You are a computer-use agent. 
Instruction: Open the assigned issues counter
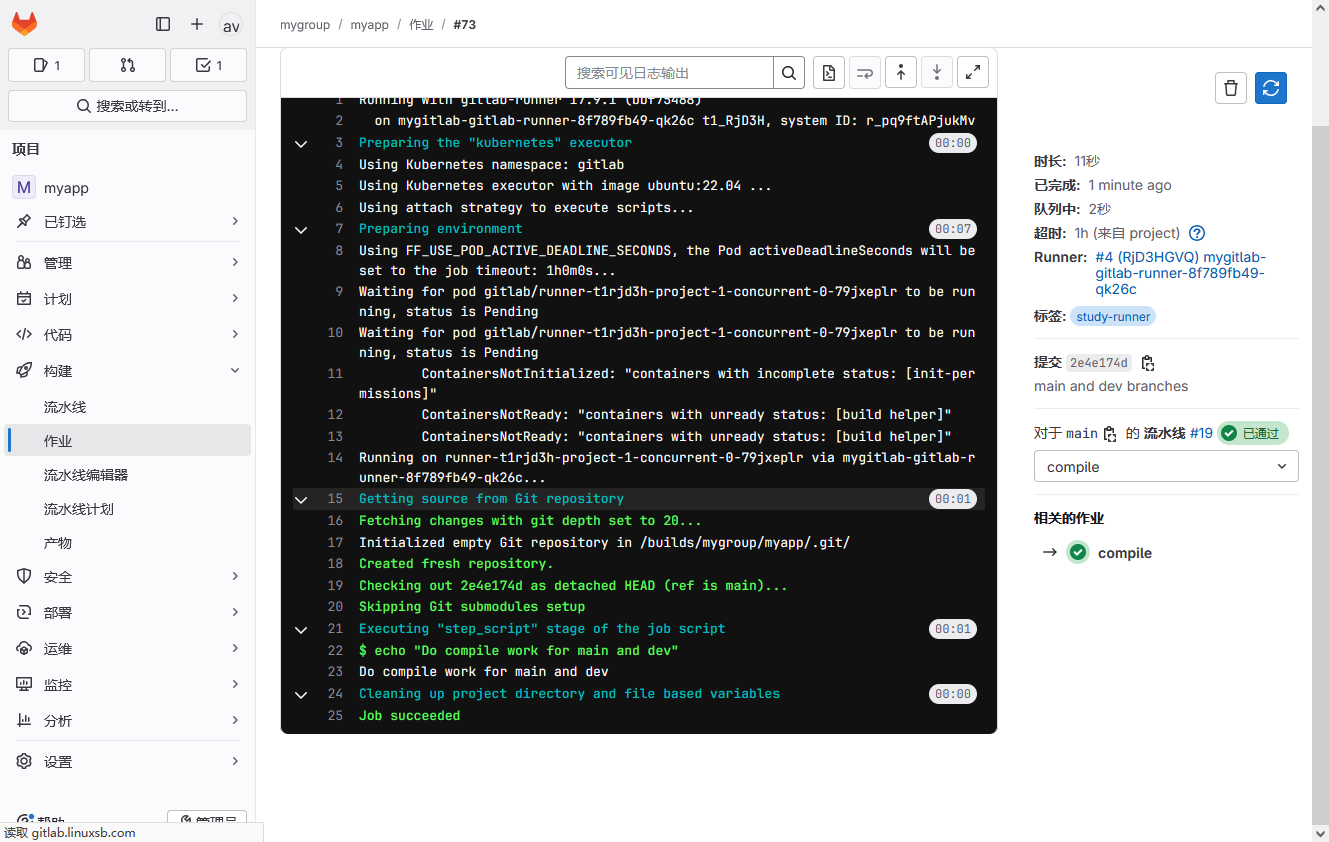[x=46, y=65]
